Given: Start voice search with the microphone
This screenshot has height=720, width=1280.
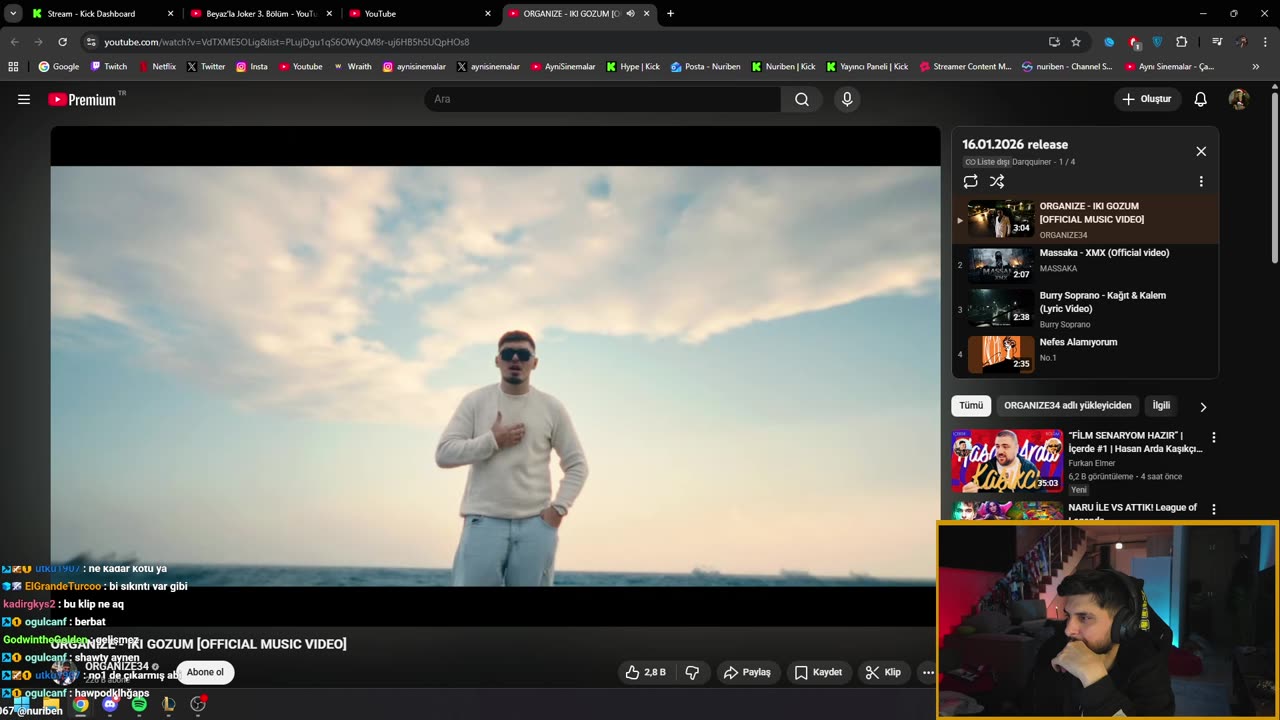Looking at the screenshot, I should [x=847, y=99].
